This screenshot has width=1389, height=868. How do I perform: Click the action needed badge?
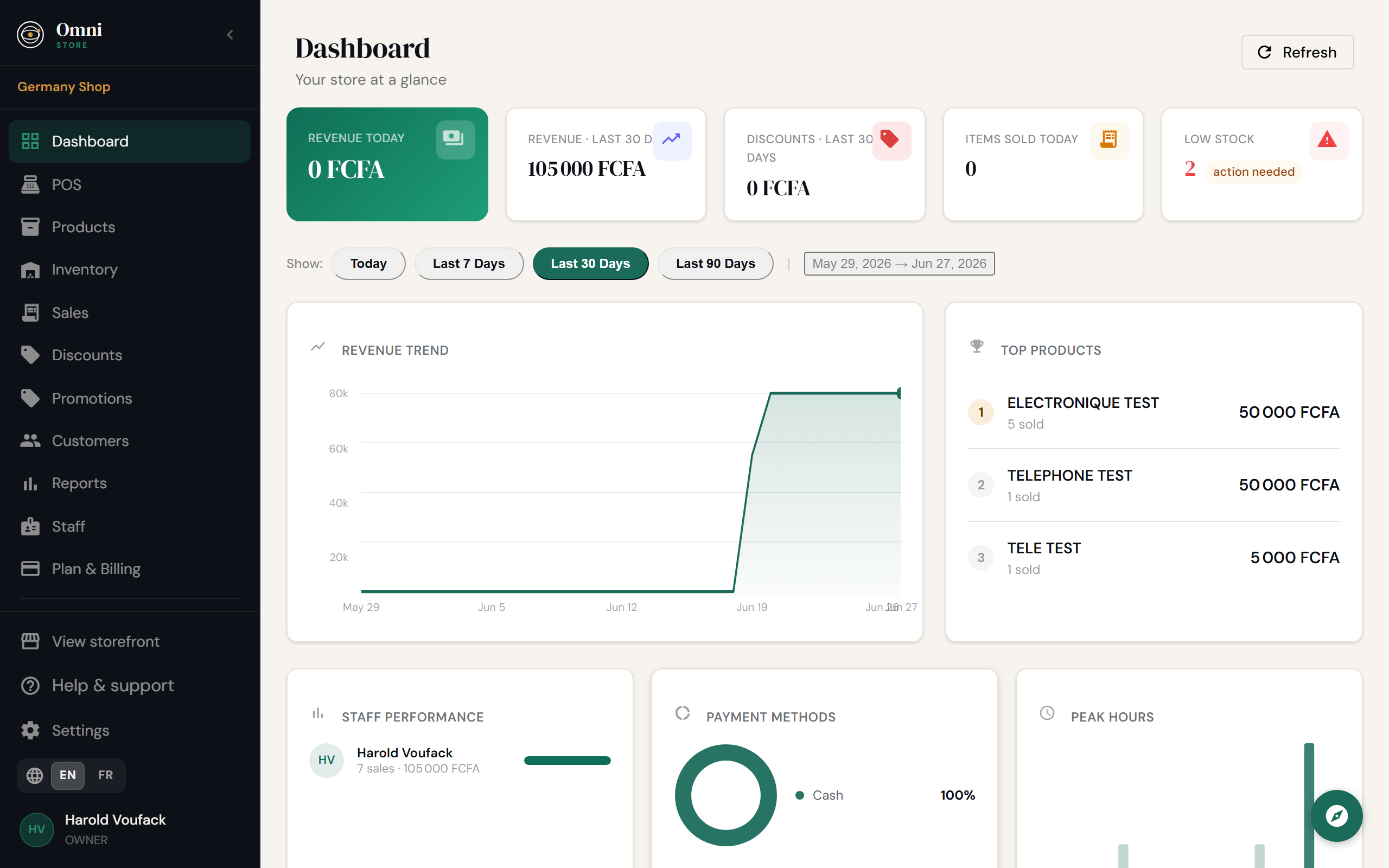click(1253, 171)
